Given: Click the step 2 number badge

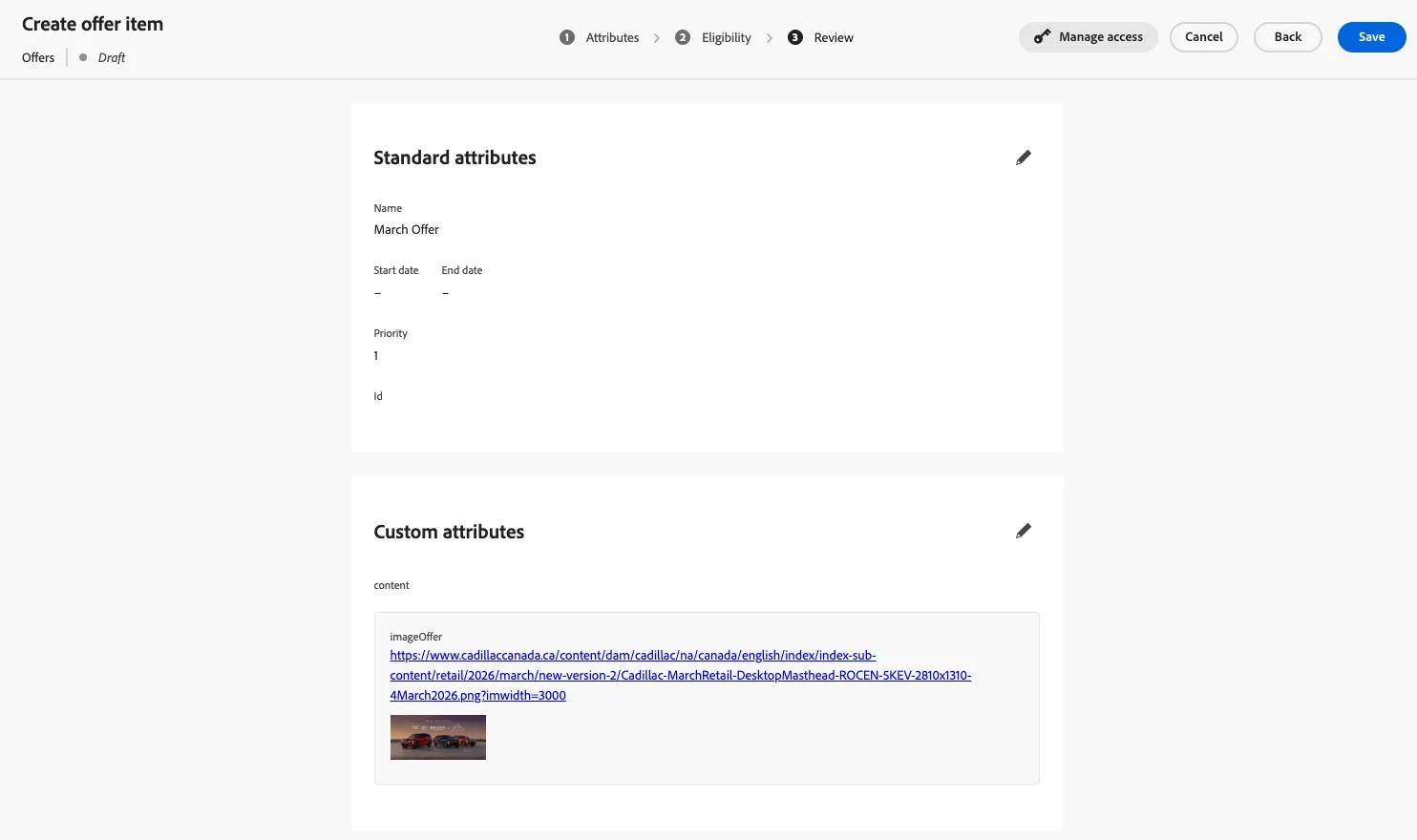Looking at the screenshot, I should [x=683, y=37].
